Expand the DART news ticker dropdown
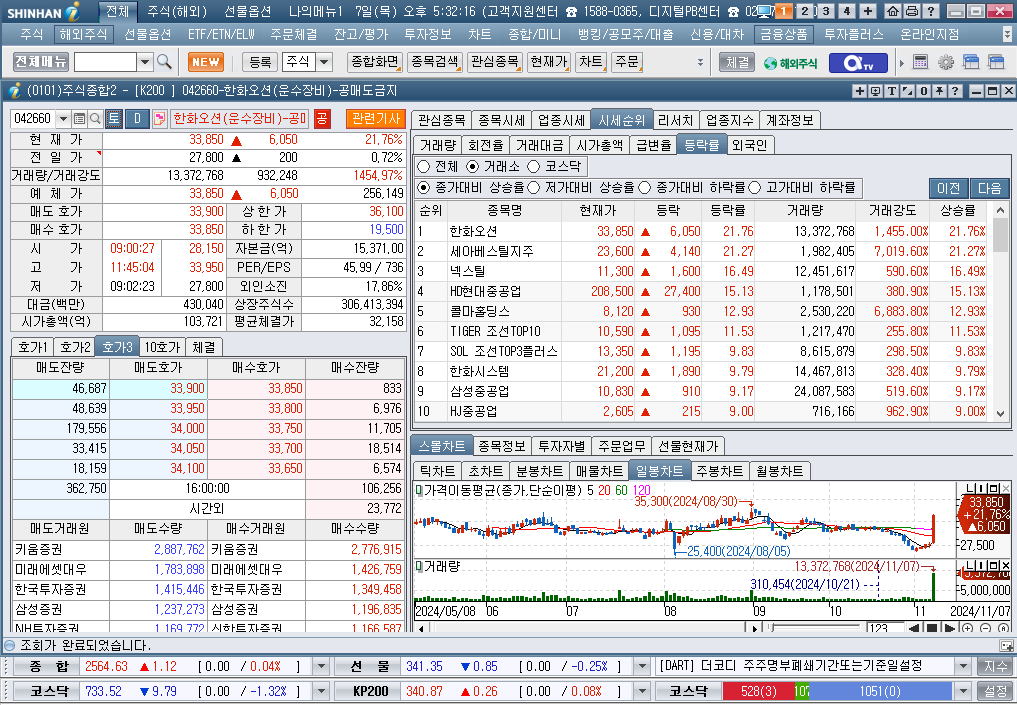Screen dimensions: 1017x705 click(963, 666)
